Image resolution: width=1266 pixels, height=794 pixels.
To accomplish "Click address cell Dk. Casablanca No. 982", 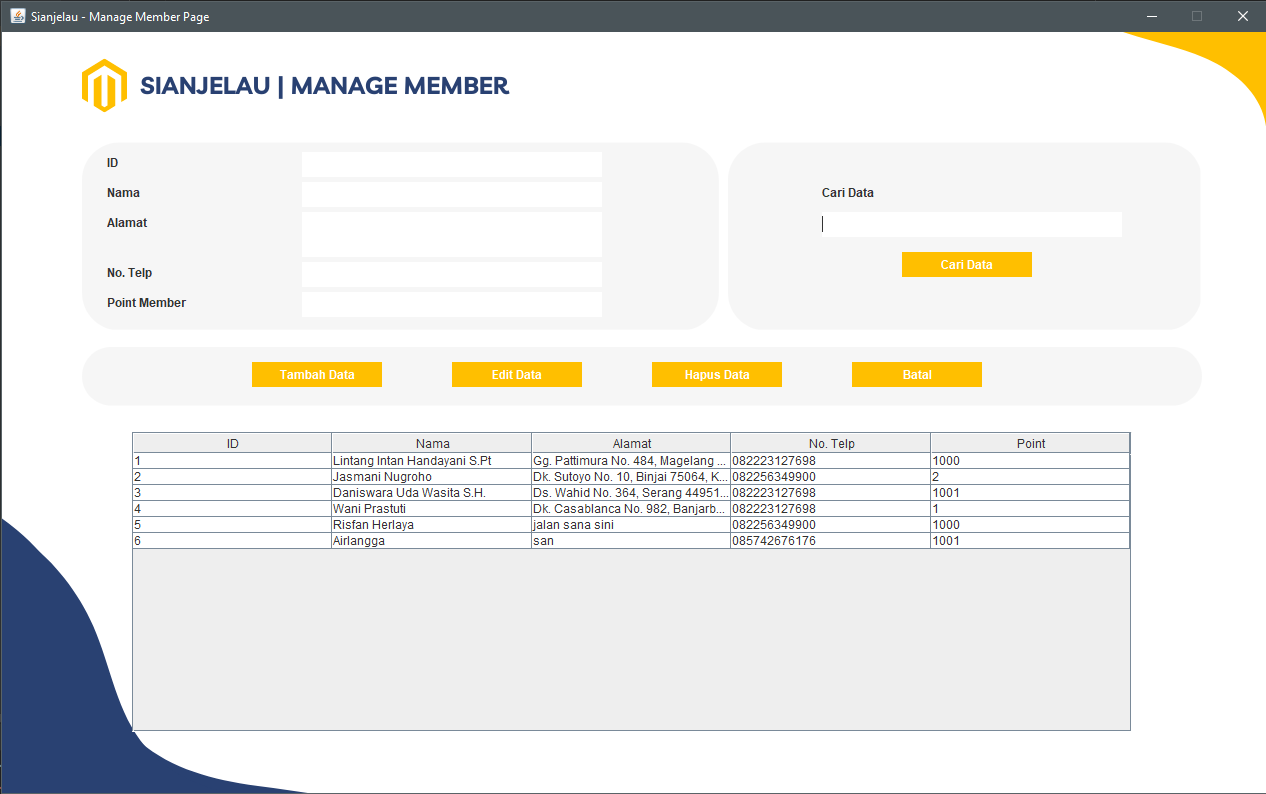I will click(x=631, y=509).
